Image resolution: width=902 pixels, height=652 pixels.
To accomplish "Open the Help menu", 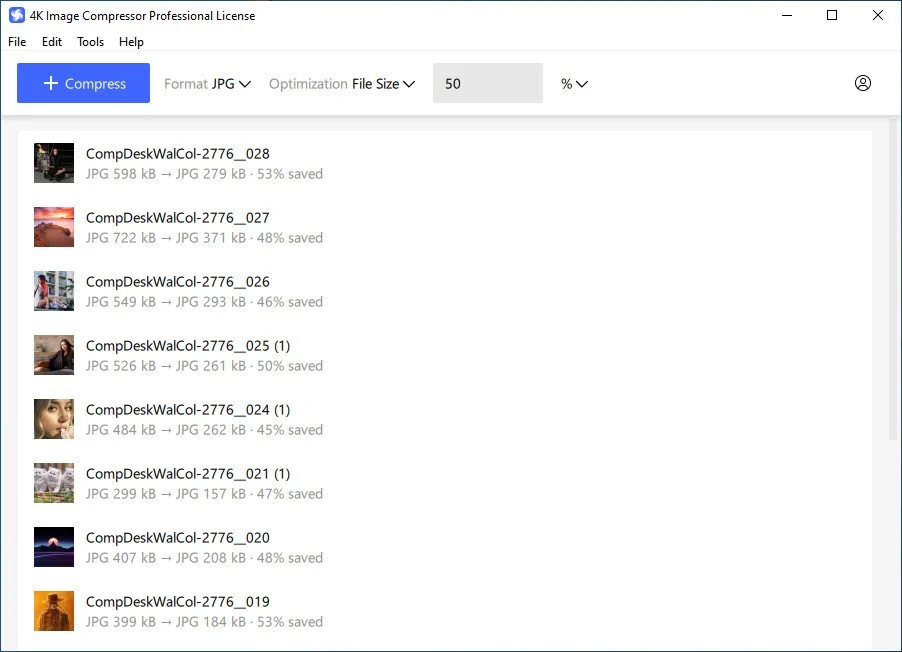I will (x=131, y=42).
